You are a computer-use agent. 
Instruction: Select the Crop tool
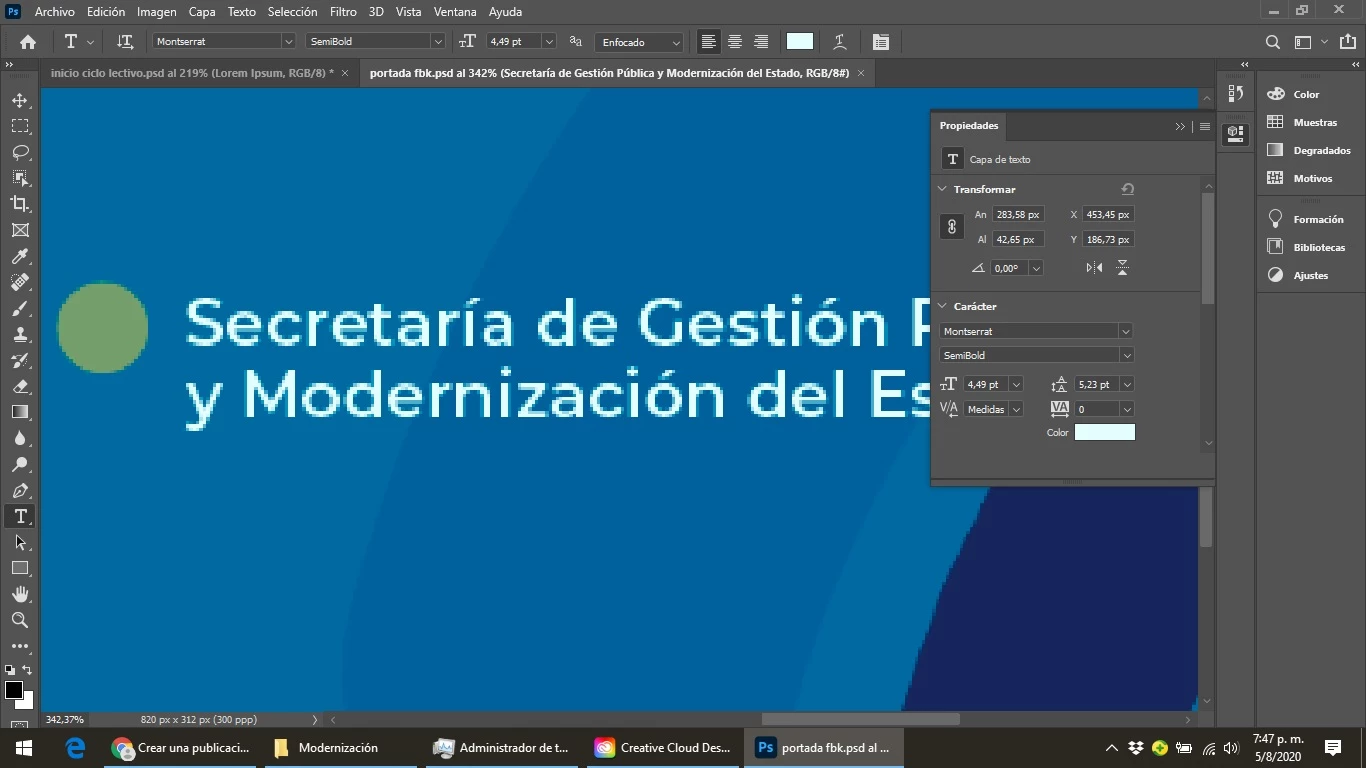(x=20, y=204)
